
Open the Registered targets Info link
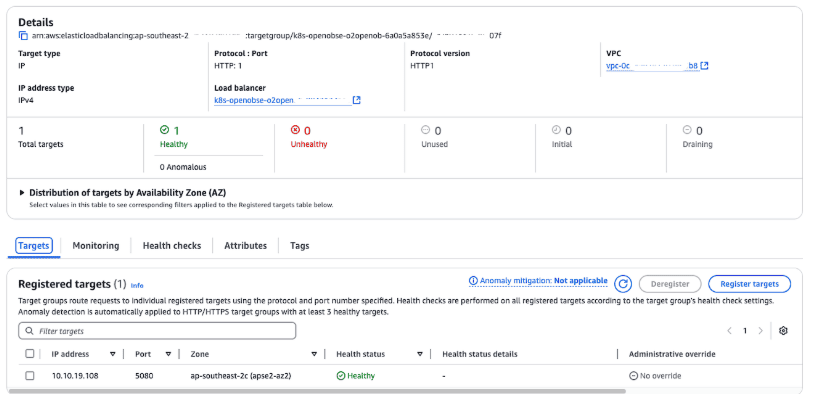point(137,285)
